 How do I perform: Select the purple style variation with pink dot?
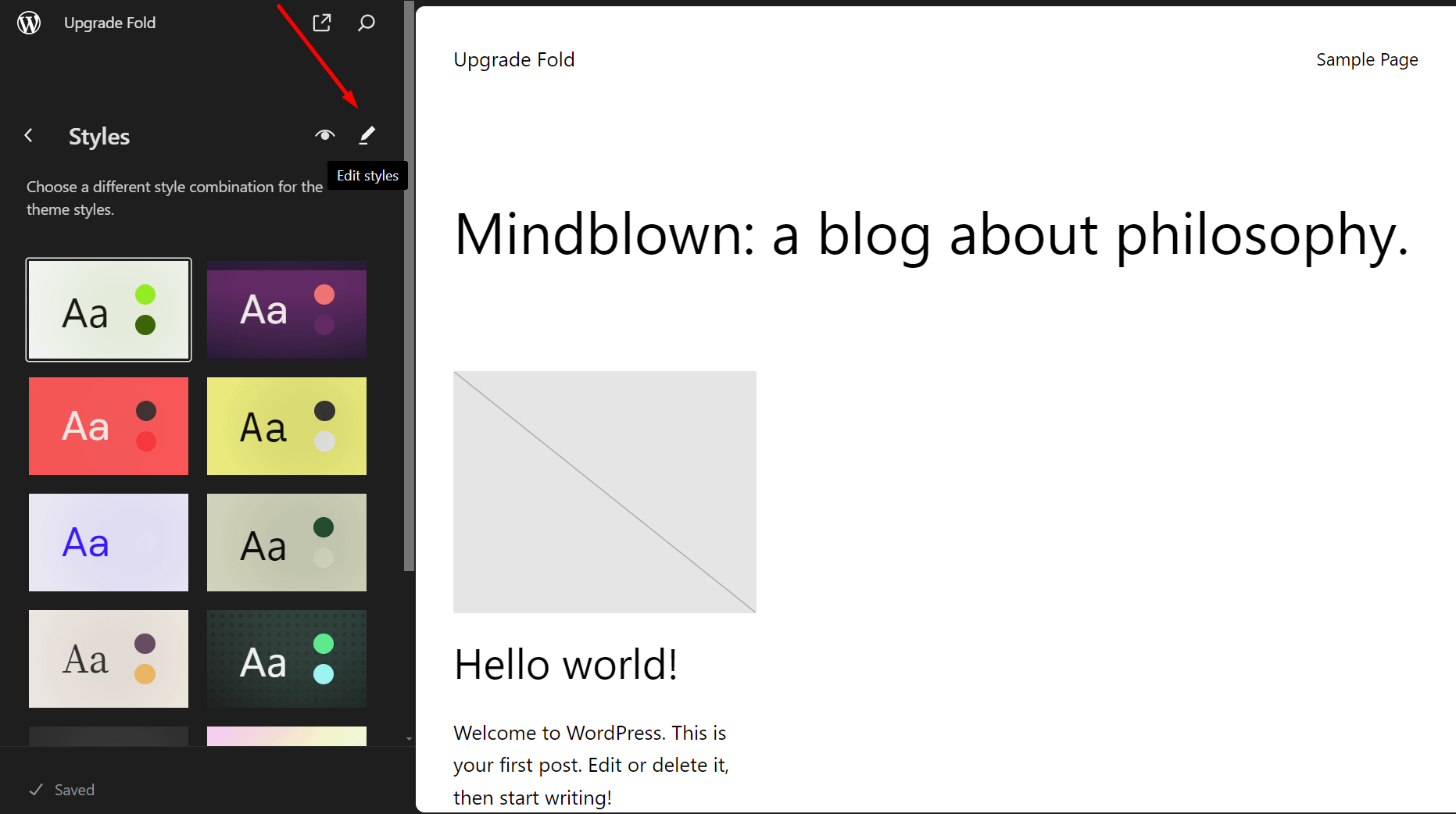(x=287, y=309)
